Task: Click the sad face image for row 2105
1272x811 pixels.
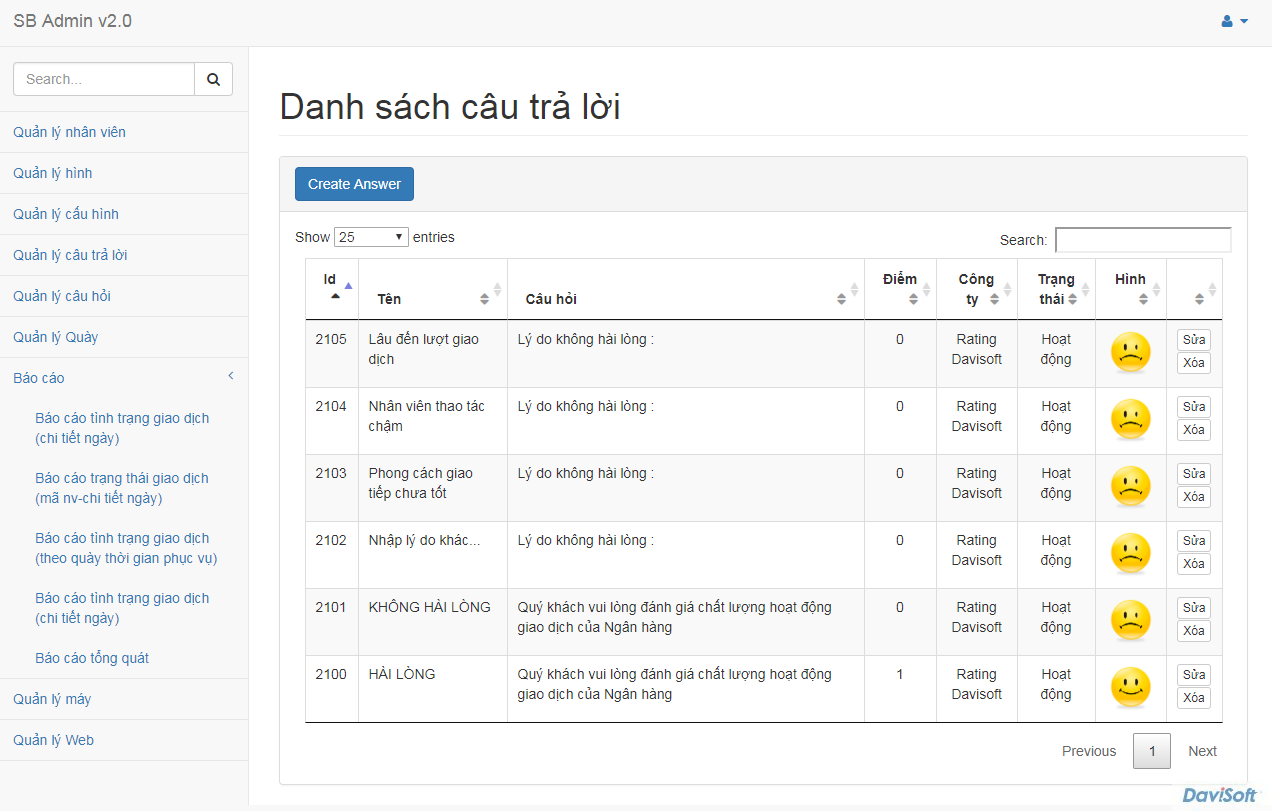Action: [x=1130, y=354]
